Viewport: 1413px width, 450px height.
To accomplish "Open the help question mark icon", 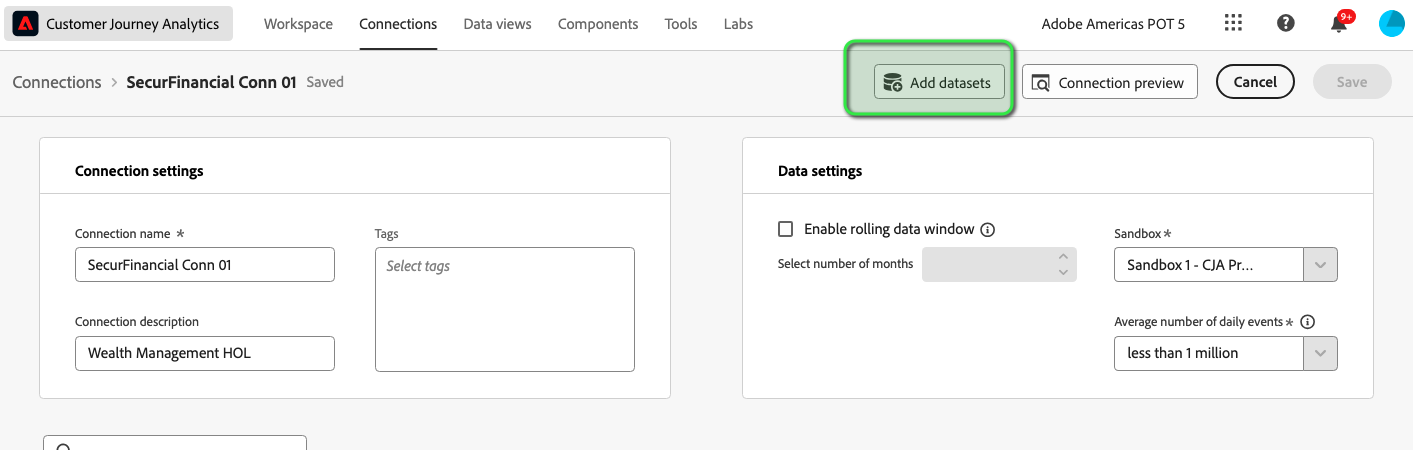I will [x=1286, y=23].
